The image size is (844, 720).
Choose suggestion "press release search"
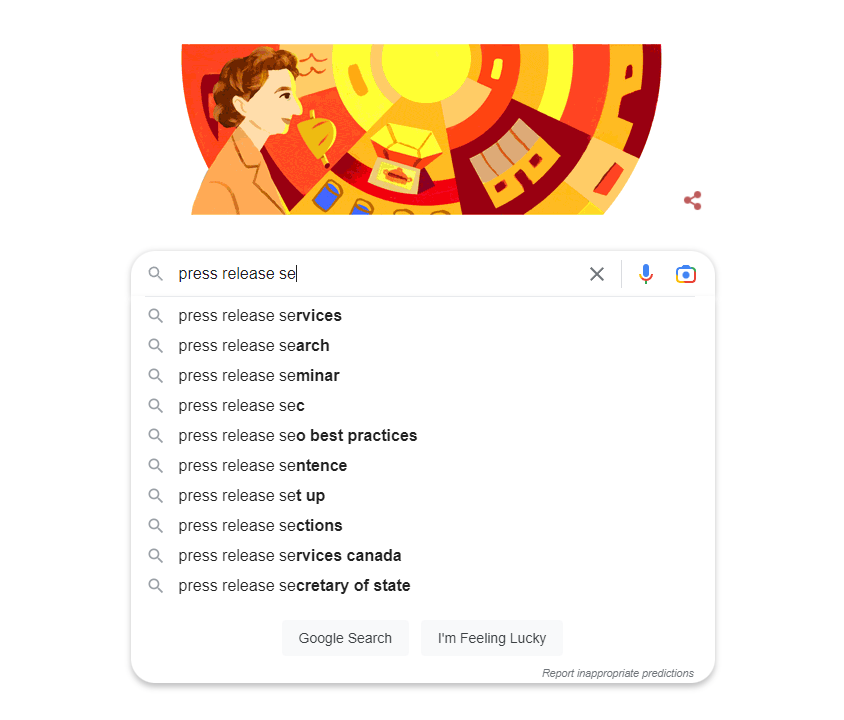254,346
